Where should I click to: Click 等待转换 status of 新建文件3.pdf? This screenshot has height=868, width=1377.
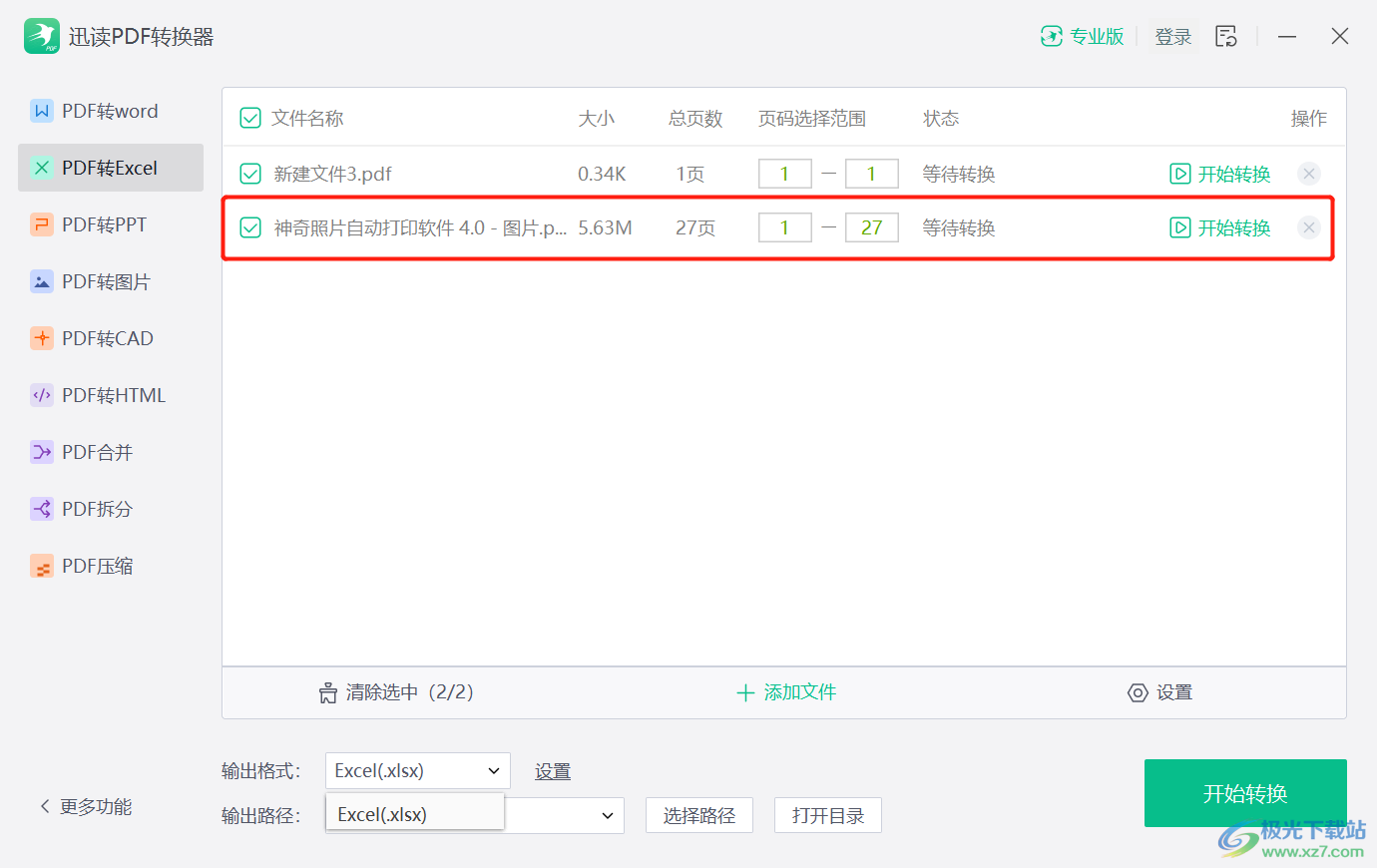pyautogui.click(x=959, y=174)
